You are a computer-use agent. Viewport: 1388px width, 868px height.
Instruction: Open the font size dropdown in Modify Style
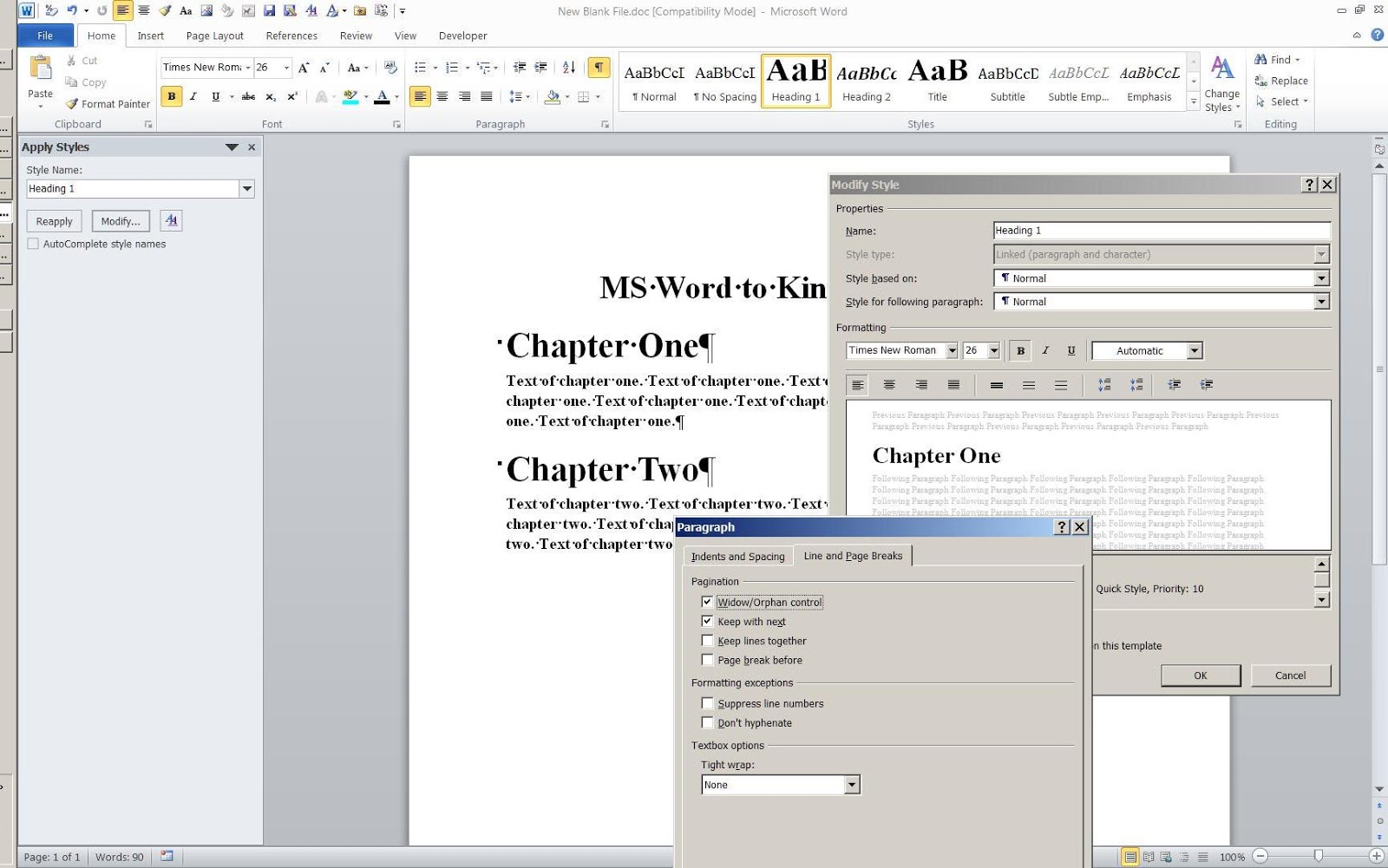[x=992, y=350]
